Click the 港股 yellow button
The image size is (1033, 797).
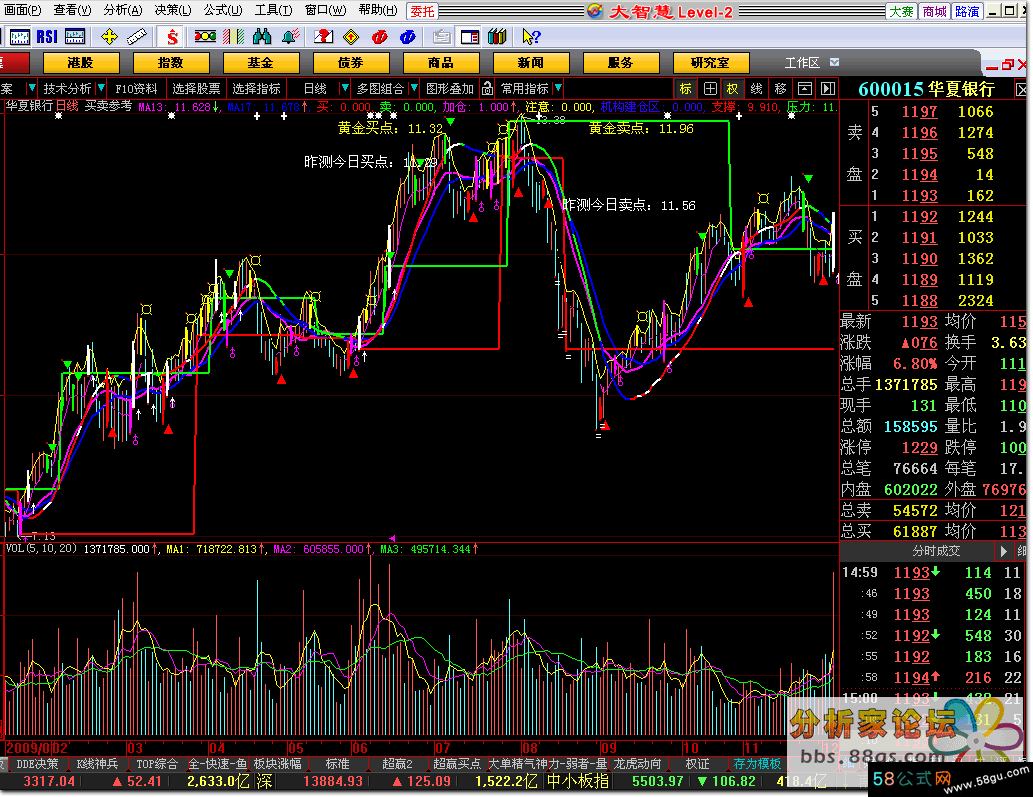[80, 62]
